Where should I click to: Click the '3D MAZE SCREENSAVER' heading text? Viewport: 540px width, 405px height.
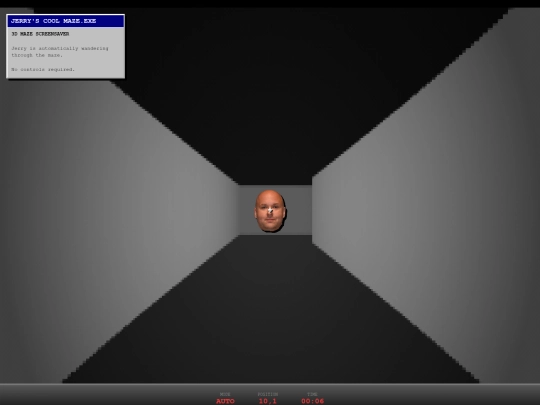point(40,34)
